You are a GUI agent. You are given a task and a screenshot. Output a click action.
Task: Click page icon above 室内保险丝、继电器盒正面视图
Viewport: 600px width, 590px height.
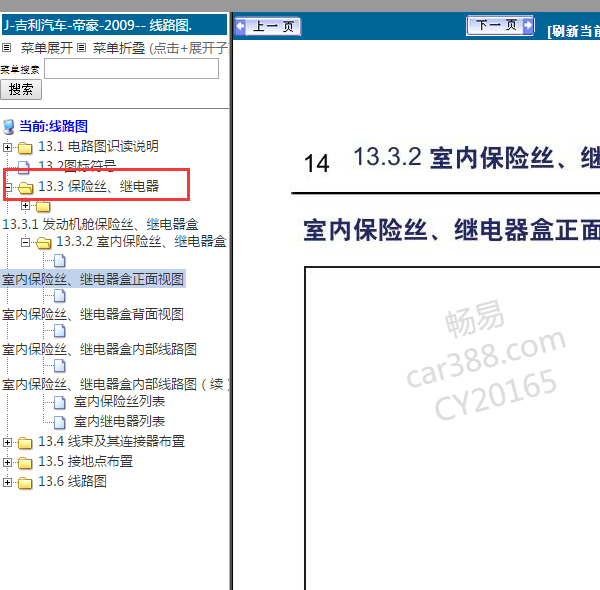click(60, 261)
